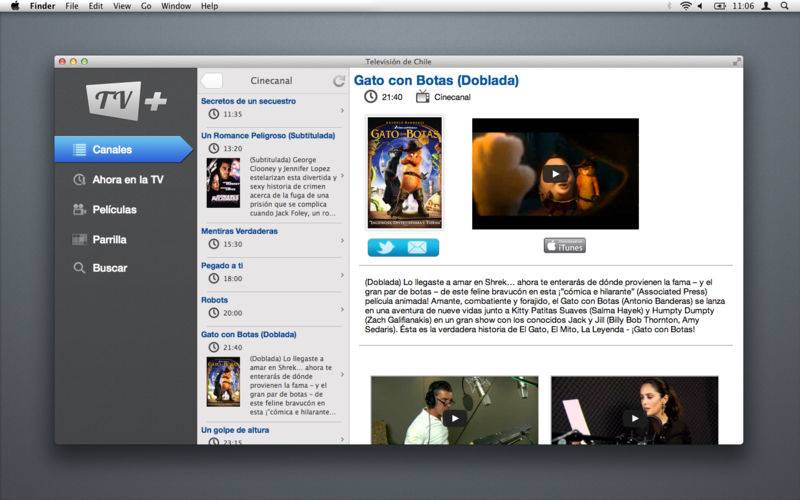
Task: Open the Help menu
Action: 209,6
